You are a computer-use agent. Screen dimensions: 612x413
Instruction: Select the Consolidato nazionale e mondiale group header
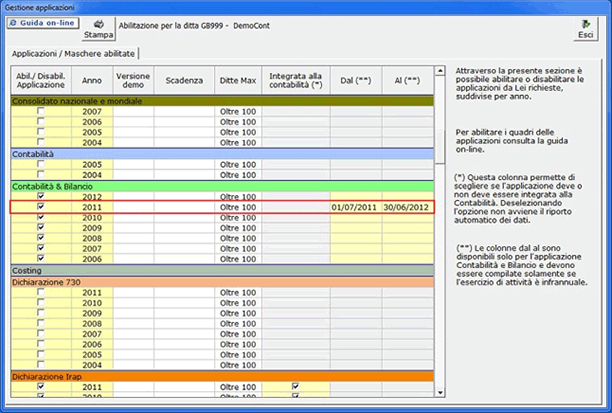click(222, 101)
